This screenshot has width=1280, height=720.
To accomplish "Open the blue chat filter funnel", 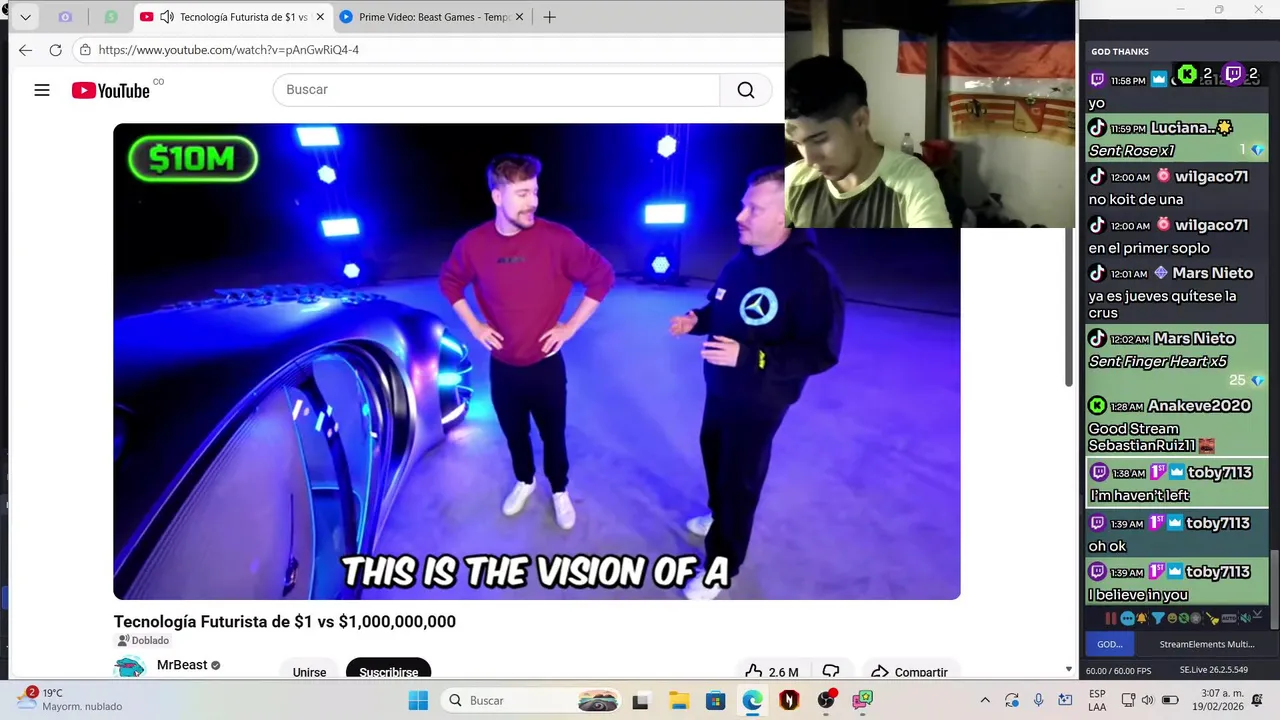I will tap(1158, 618).
